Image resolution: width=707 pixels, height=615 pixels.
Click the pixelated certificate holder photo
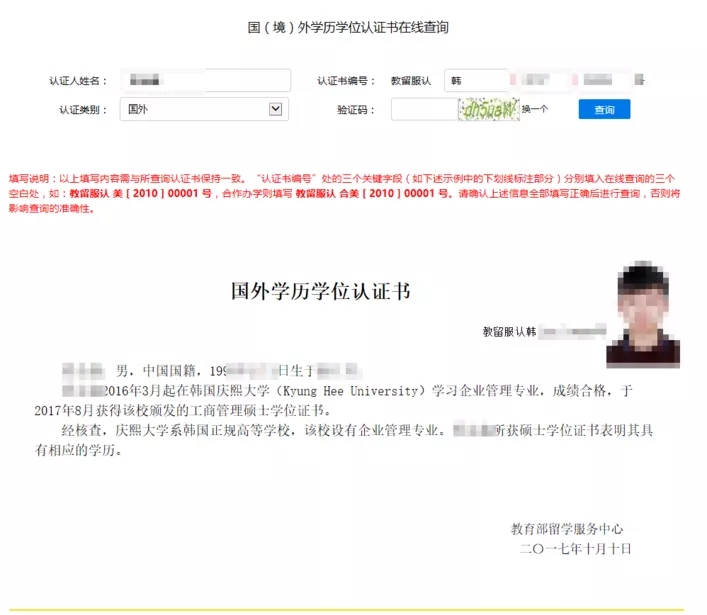point(642,313)
